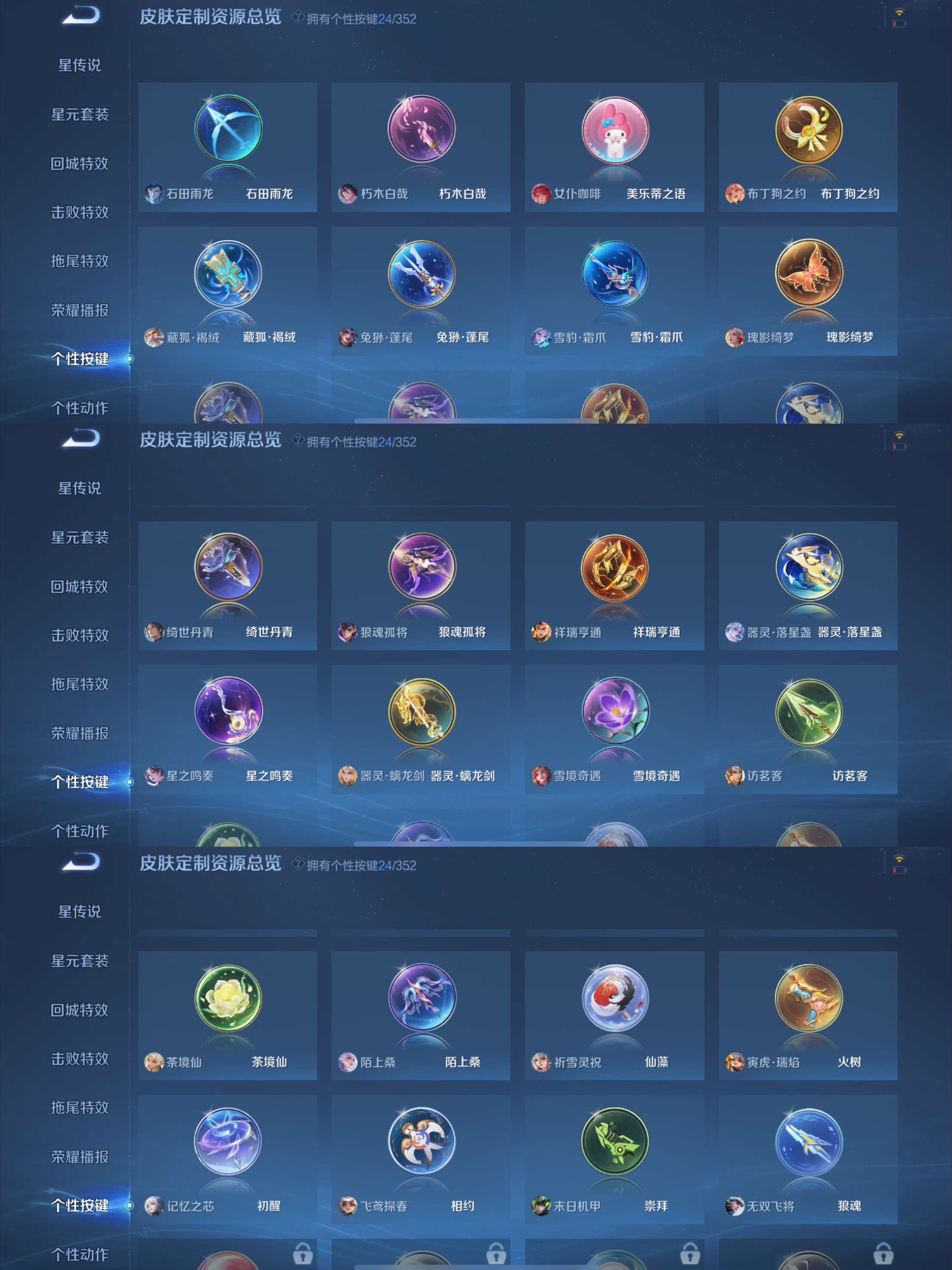The image size is (952, 1270).
Task: Select the 祥瑞亨通 fiery golden icon
Action: [615, 567]
